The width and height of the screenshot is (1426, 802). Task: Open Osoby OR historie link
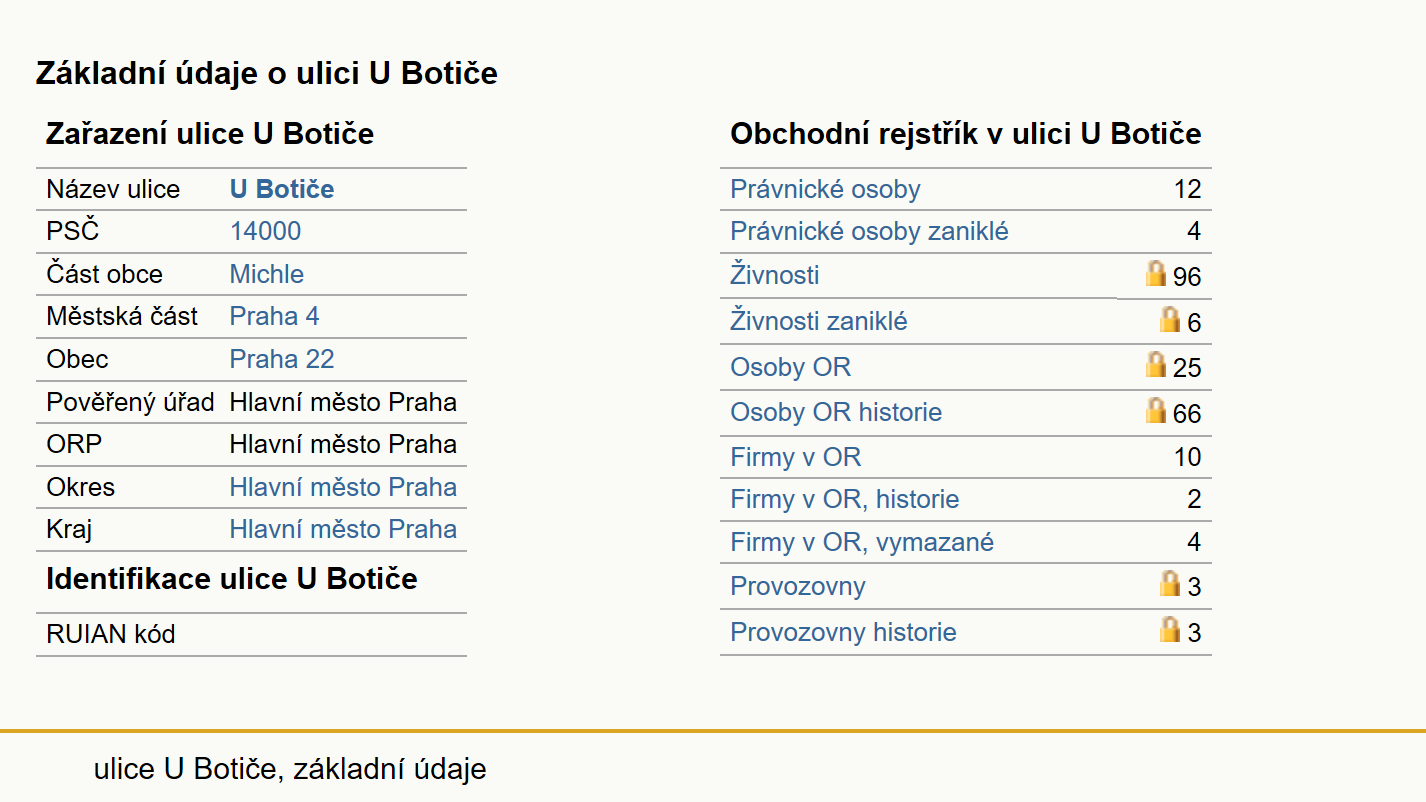836,412
